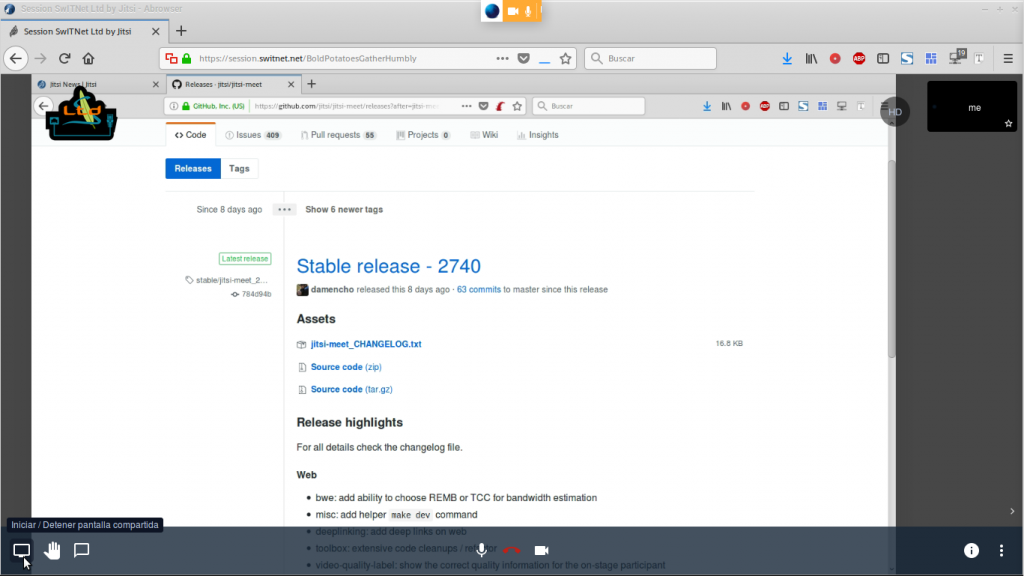
Task: Open the 'Stable release - 2740' title link
Action: pos(389,266)
